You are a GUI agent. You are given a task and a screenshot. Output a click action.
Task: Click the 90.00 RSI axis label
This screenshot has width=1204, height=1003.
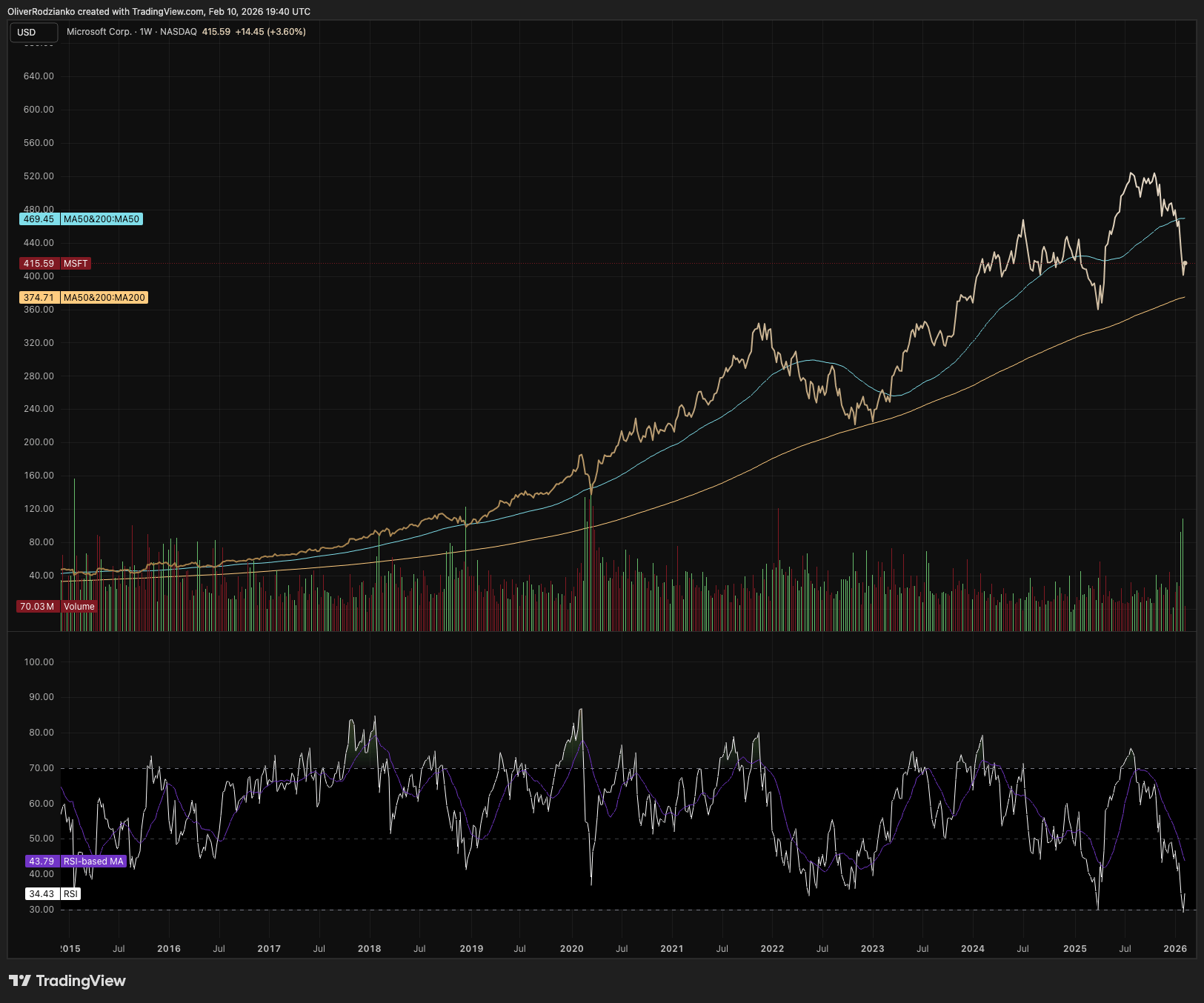(41, 697)
